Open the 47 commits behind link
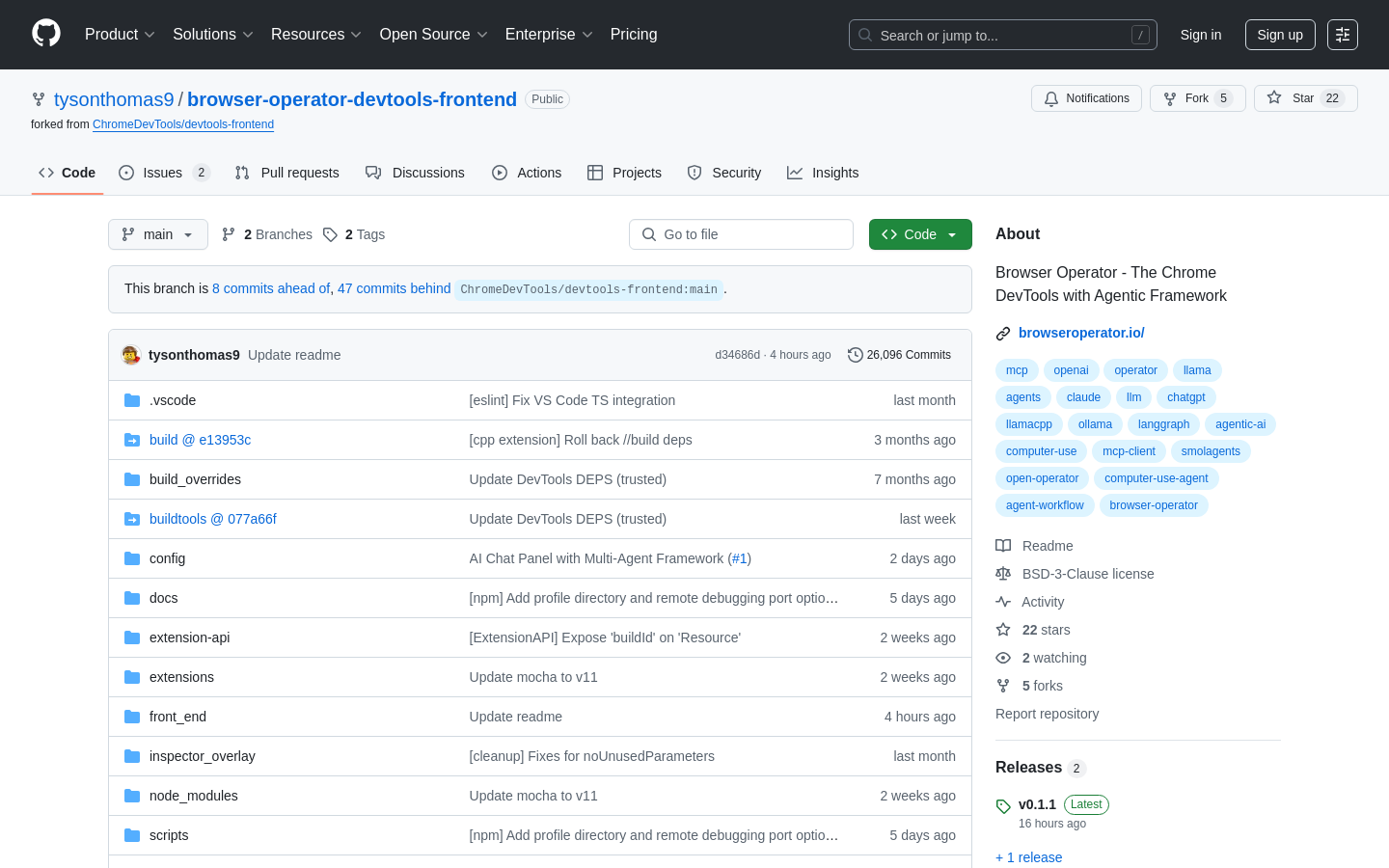 point(395,288)
